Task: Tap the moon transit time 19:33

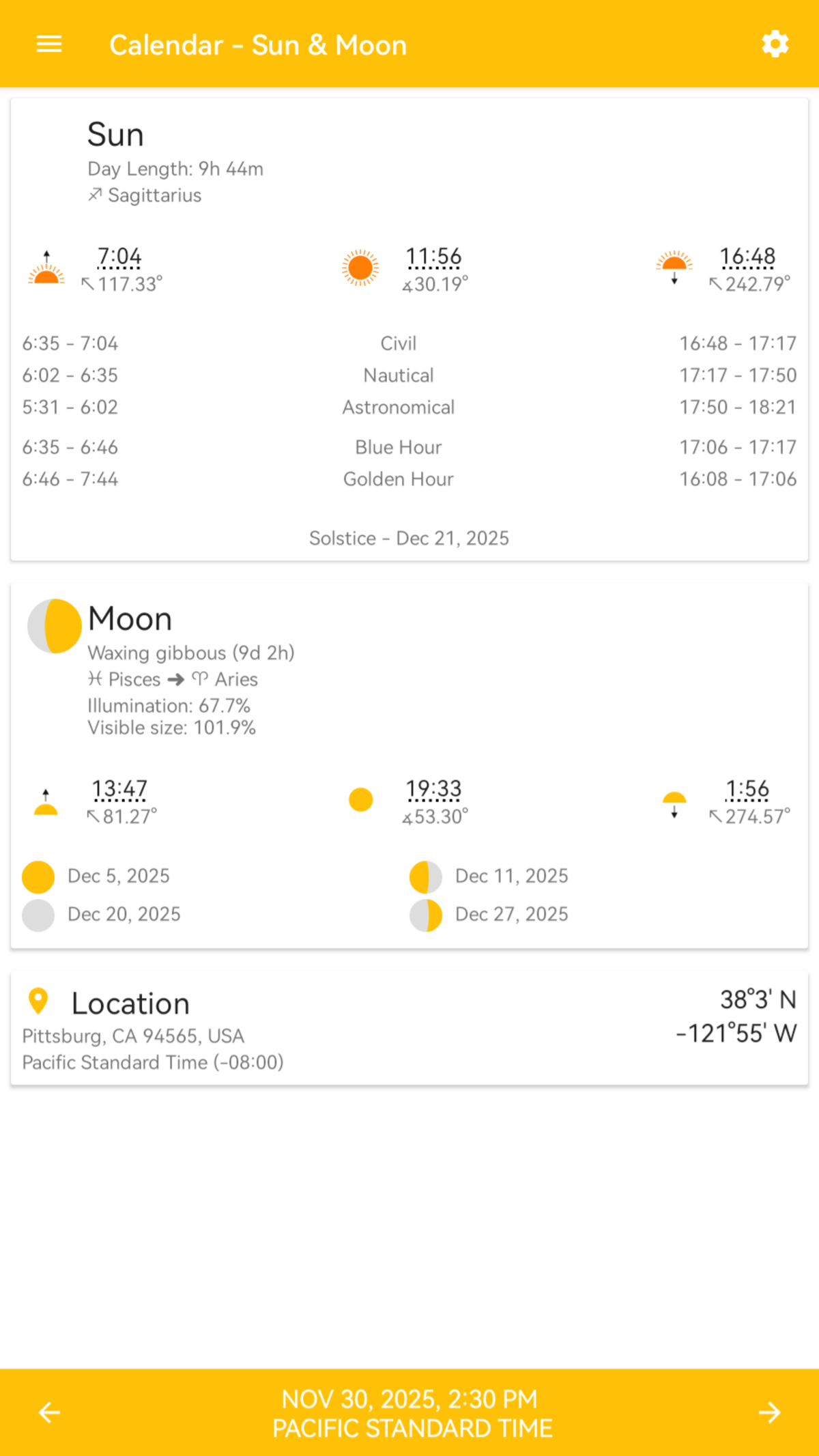Action: pyautogui.click(x=434, y=790)
